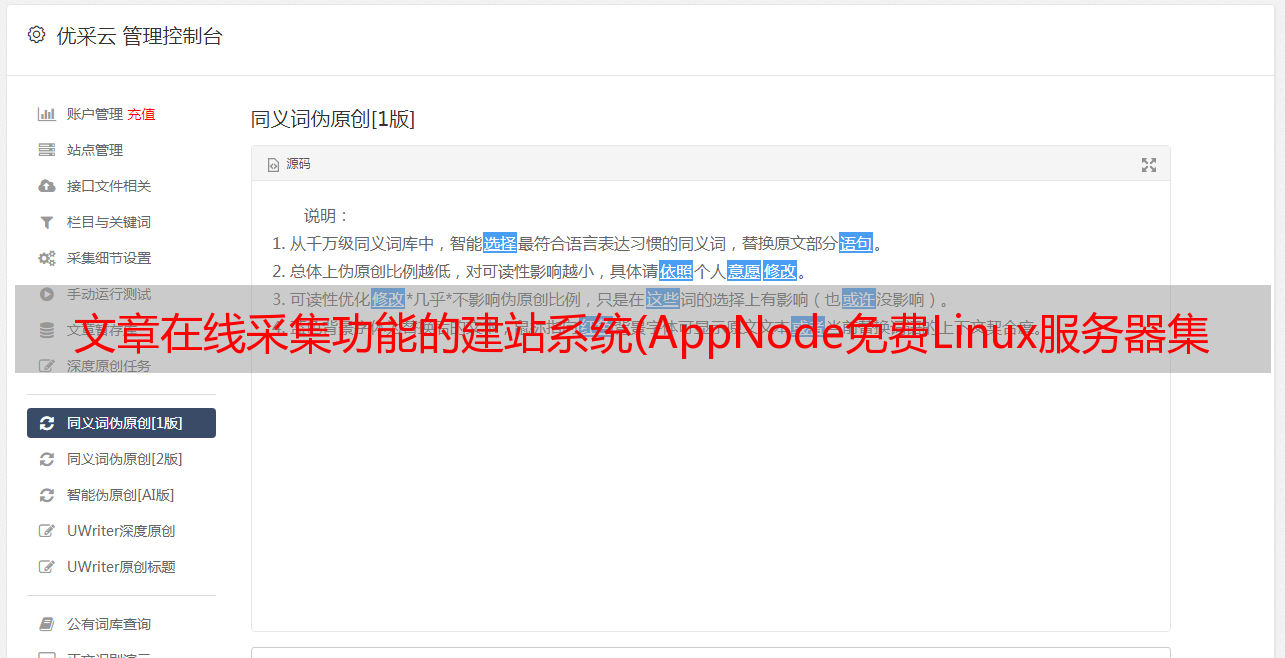Viewport: 1285px width, 658px height.
Task: Go to UWriter原创标题 page
Action: 121,567
